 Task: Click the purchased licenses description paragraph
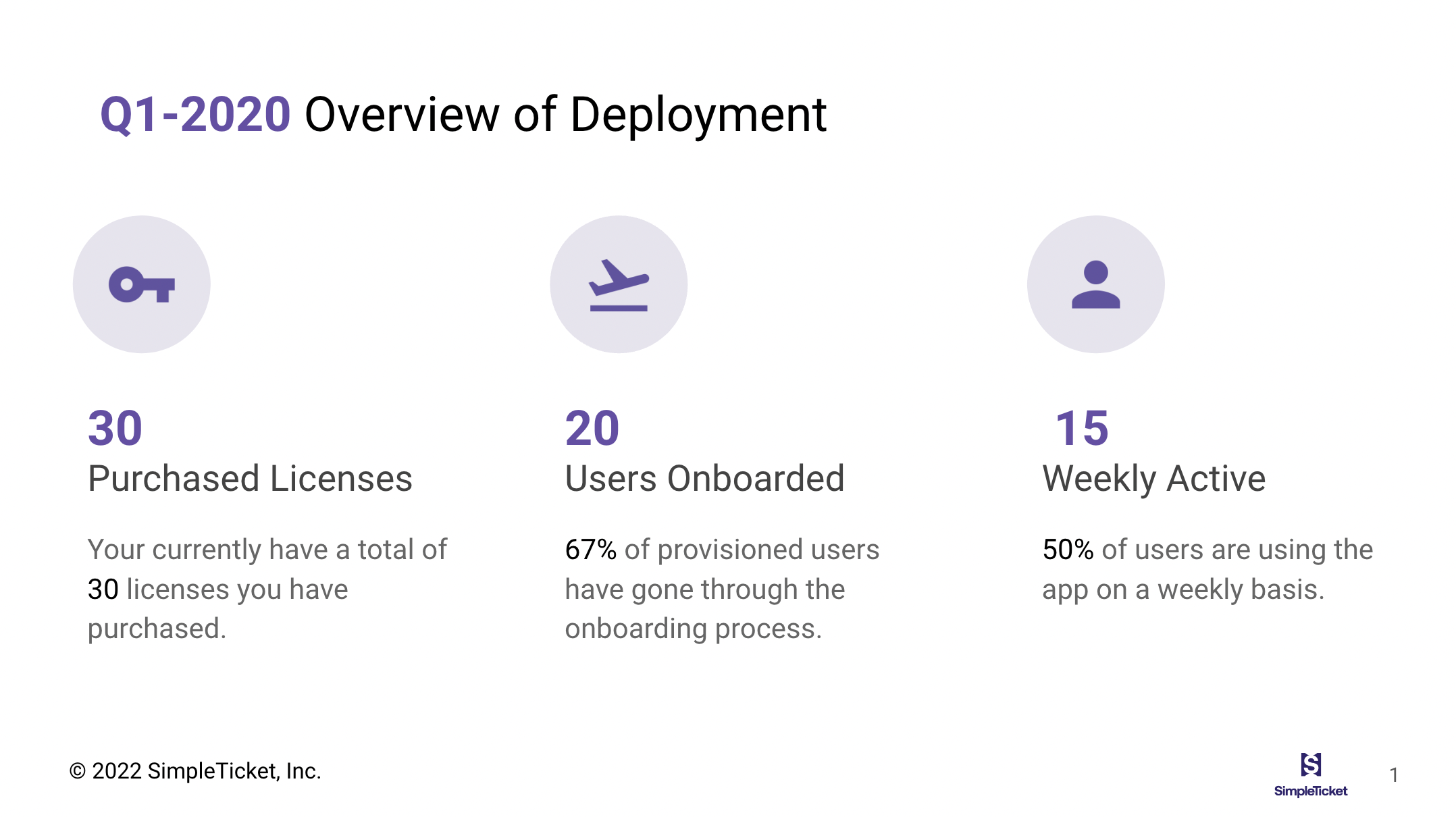coord(267,589)
